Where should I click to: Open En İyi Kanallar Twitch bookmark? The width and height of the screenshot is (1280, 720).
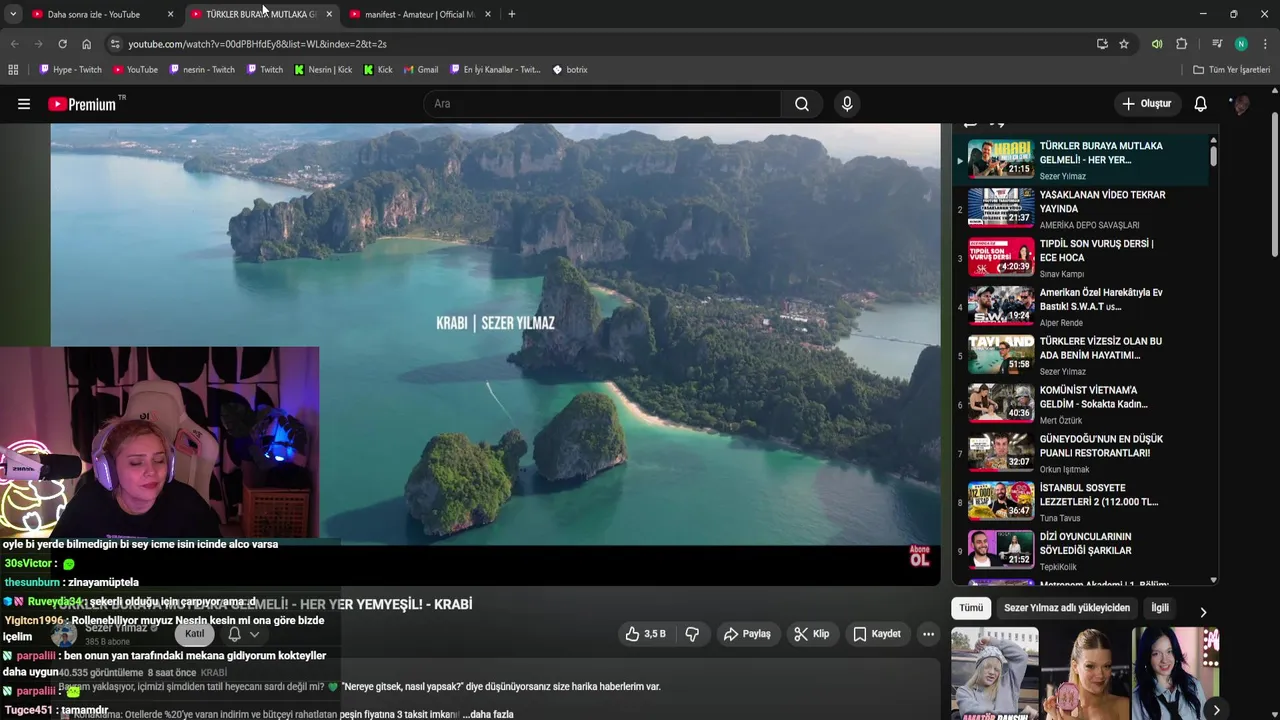click(x=495, y=70)
